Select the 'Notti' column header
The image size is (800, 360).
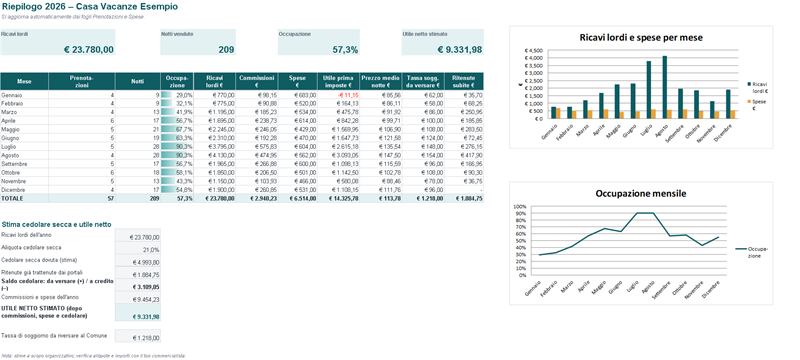point(138,82)
